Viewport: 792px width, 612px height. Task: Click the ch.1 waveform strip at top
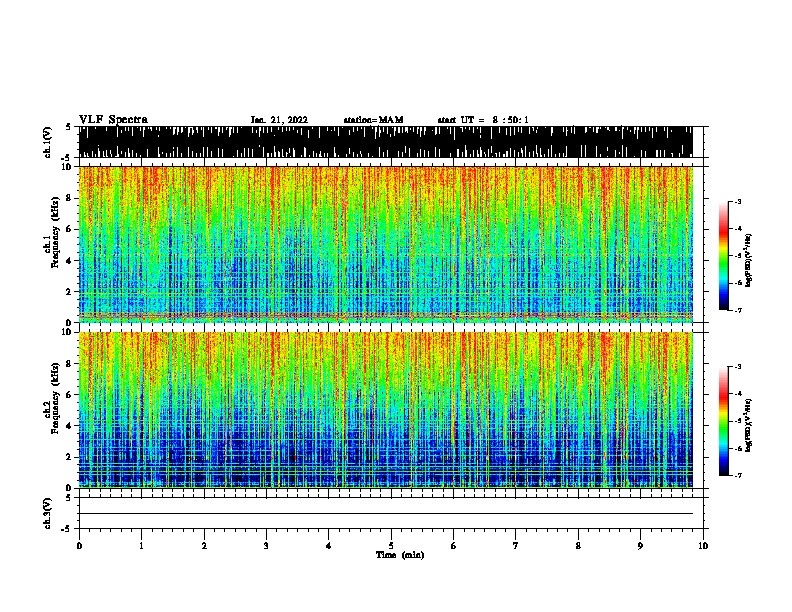click(385, 142)
